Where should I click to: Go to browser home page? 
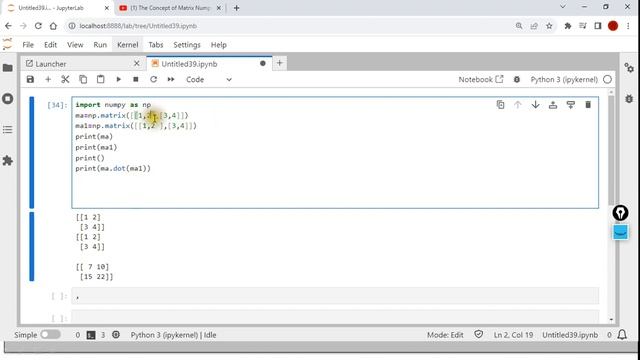pos(53,26)
